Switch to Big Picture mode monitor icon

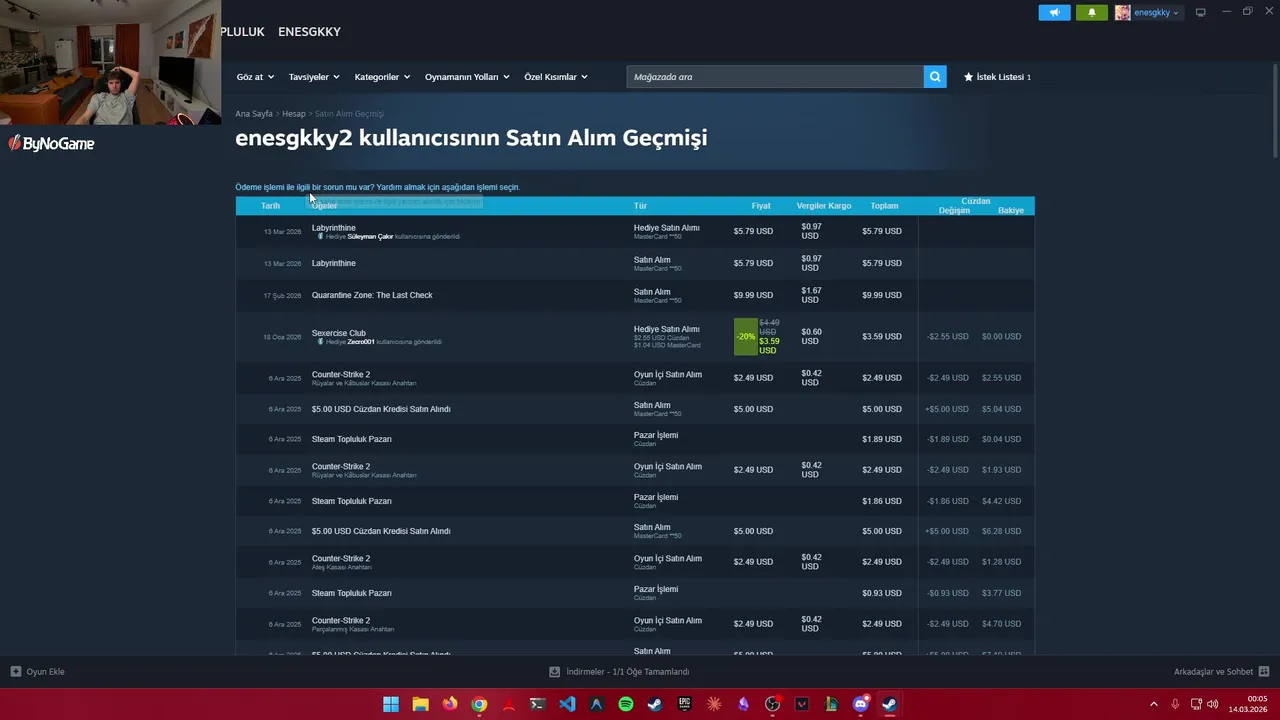pos(1200,12)
